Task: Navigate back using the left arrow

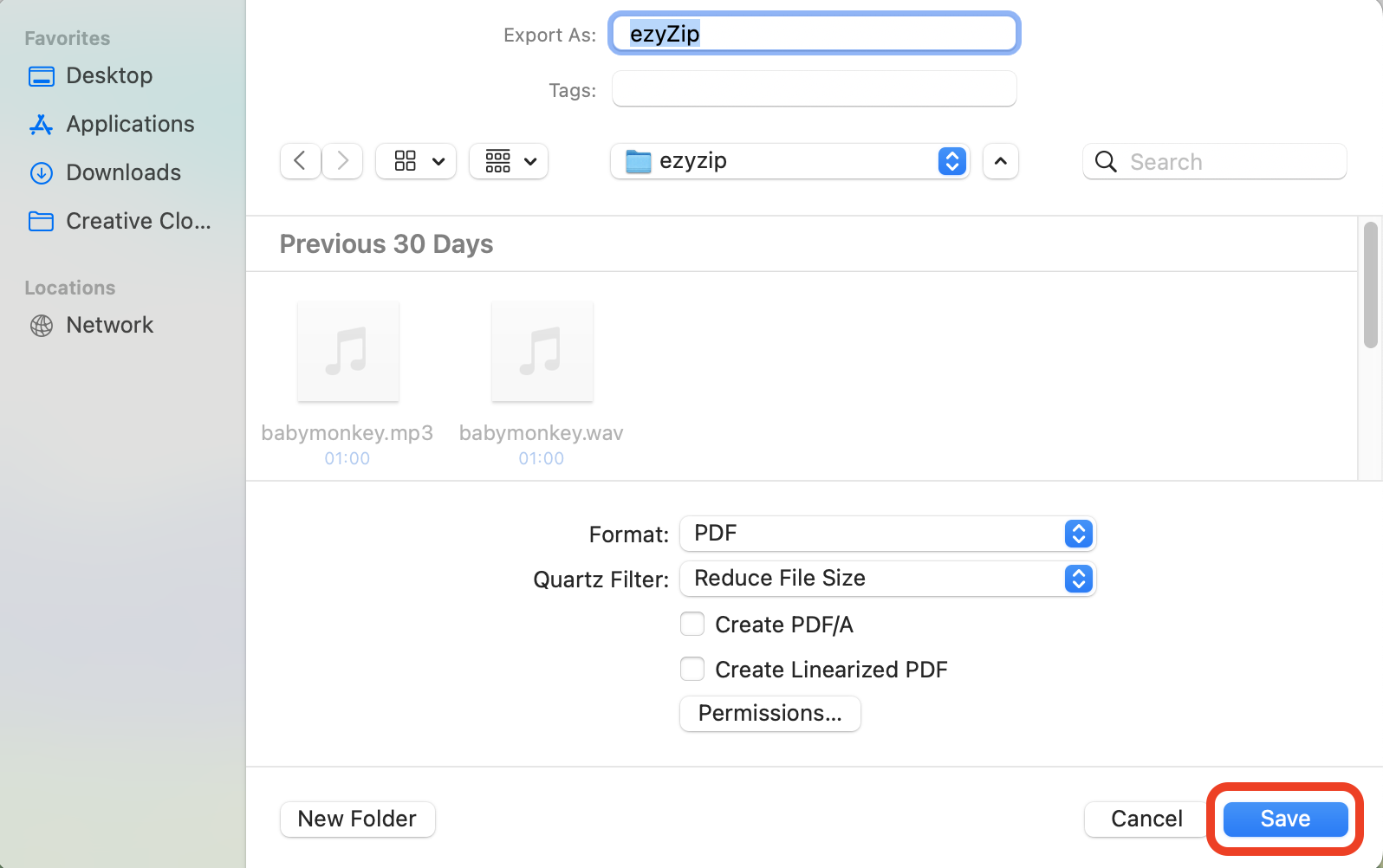Action: point(300,161)
